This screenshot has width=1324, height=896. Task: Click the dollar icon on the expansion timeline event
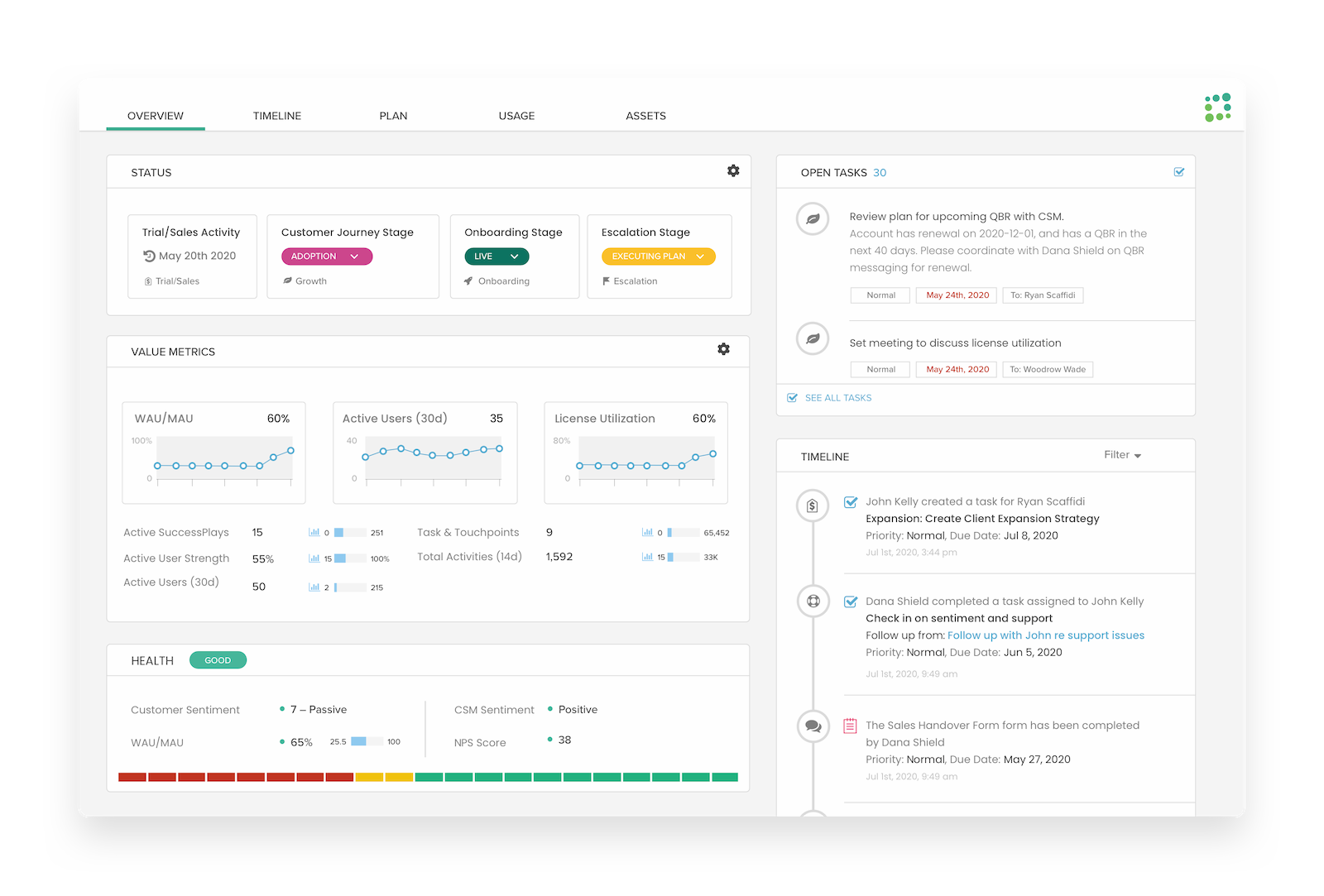click(812, 505)
